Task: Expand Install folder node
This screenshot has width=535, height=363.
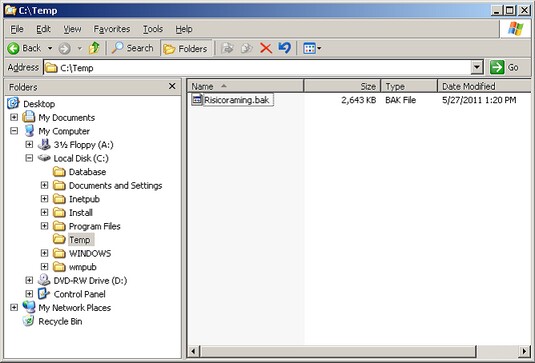Action: tap(44, 212)
